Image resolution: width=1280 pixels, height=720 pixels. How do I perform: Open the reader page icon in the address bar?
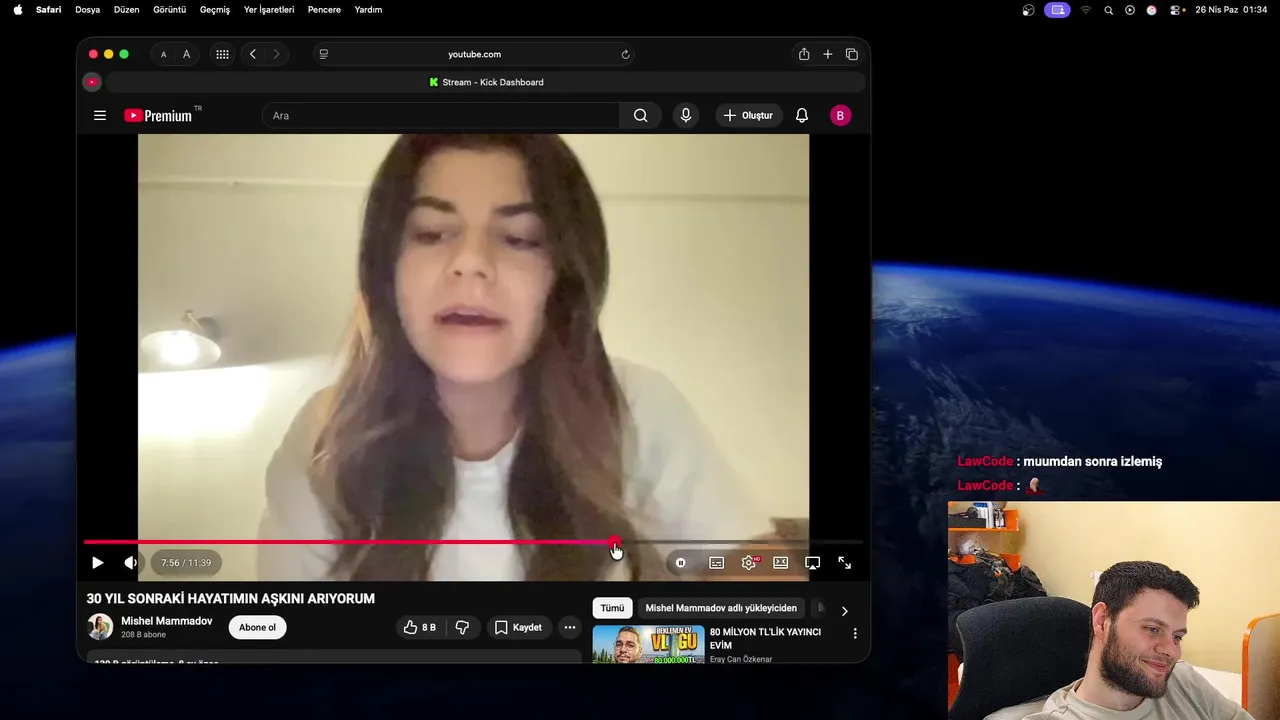(x=324, y=54)
